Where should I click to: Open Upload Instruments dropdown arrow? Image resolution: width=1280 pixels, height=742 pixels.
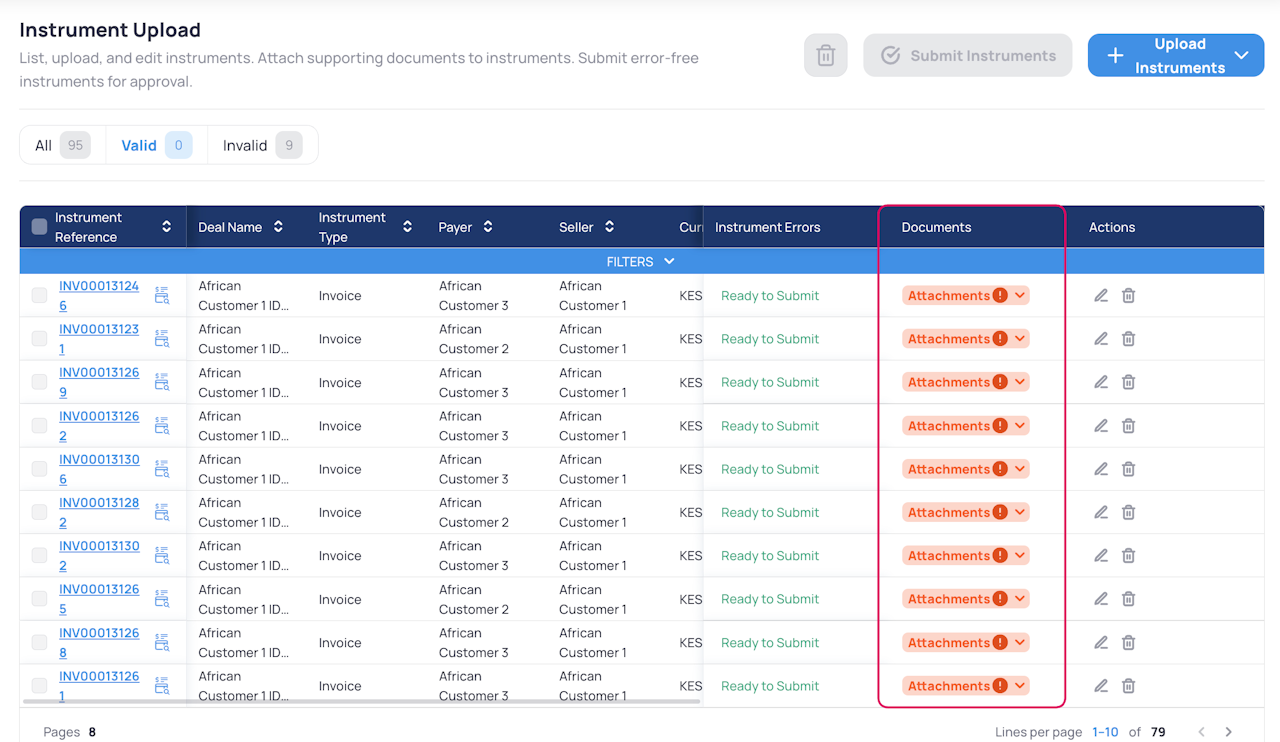[1241, 56]
